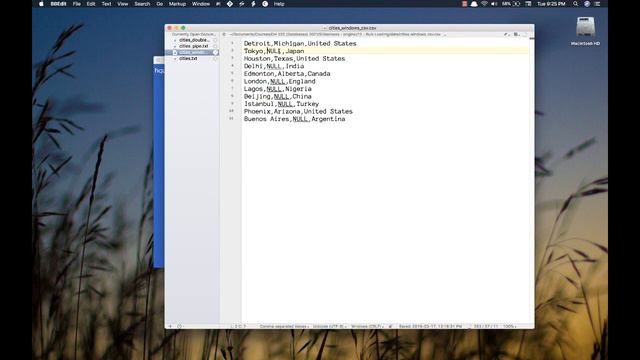Screen dimensions: 640x360
Task: Open the Edit menu
Action: pyautogui.click(x=91, y=4)
